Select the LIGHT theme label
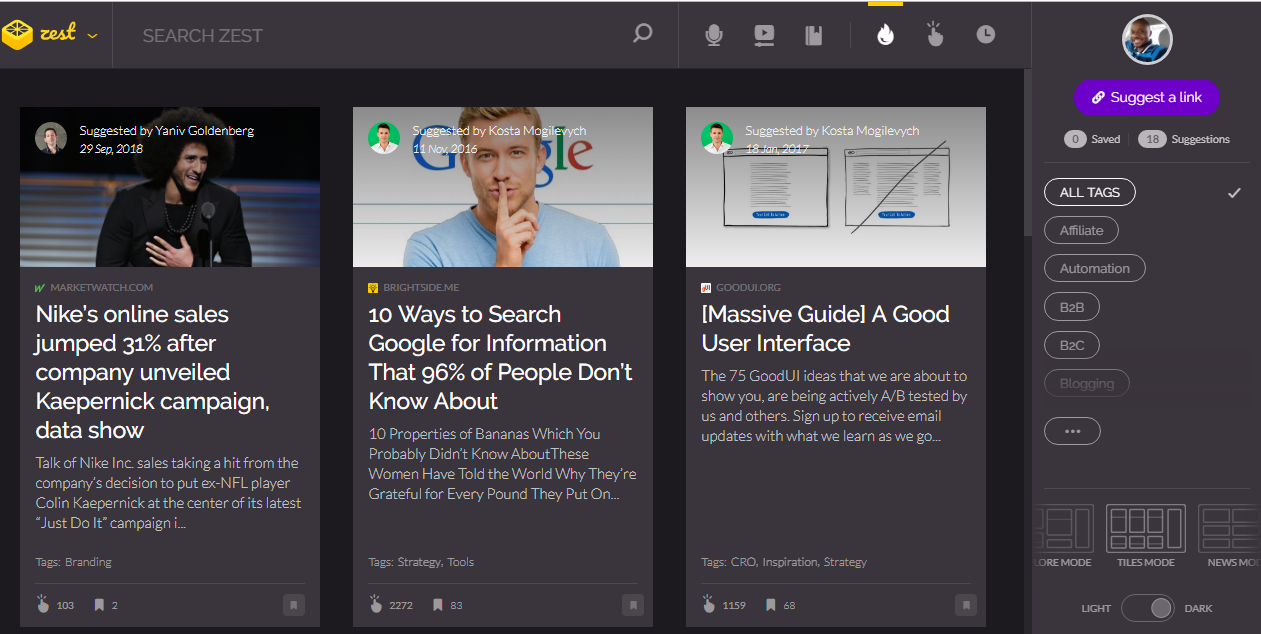The height and width of the screenshot is (634, 1261). pos(1096,608)
